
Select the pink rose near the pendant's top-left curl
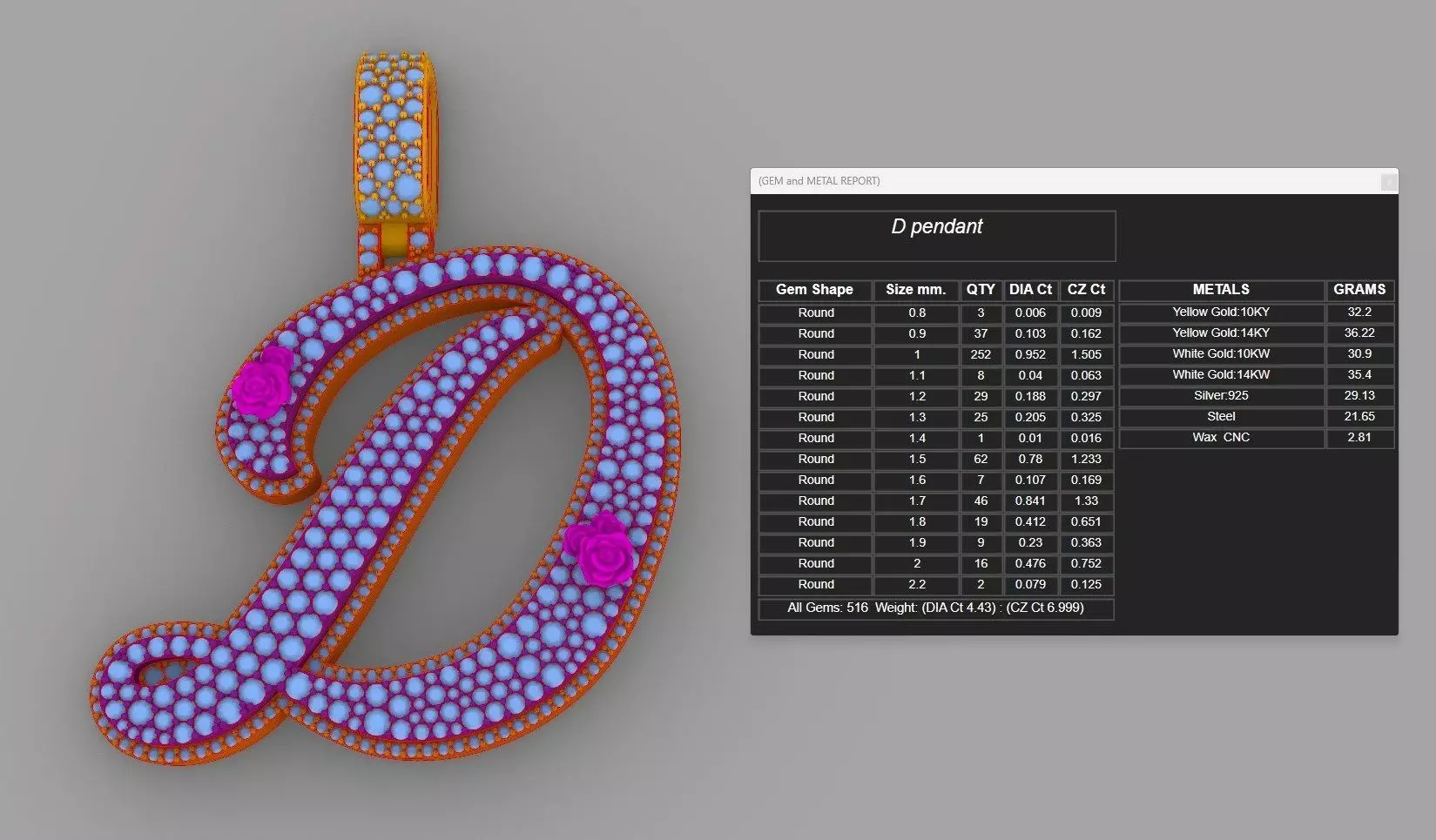point(265,382)
